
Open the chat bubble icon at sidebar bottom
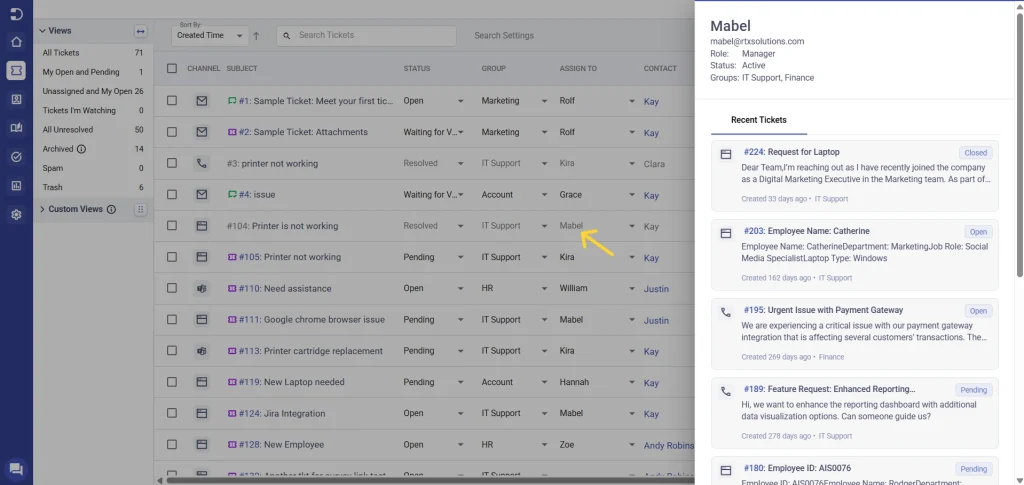16,469
